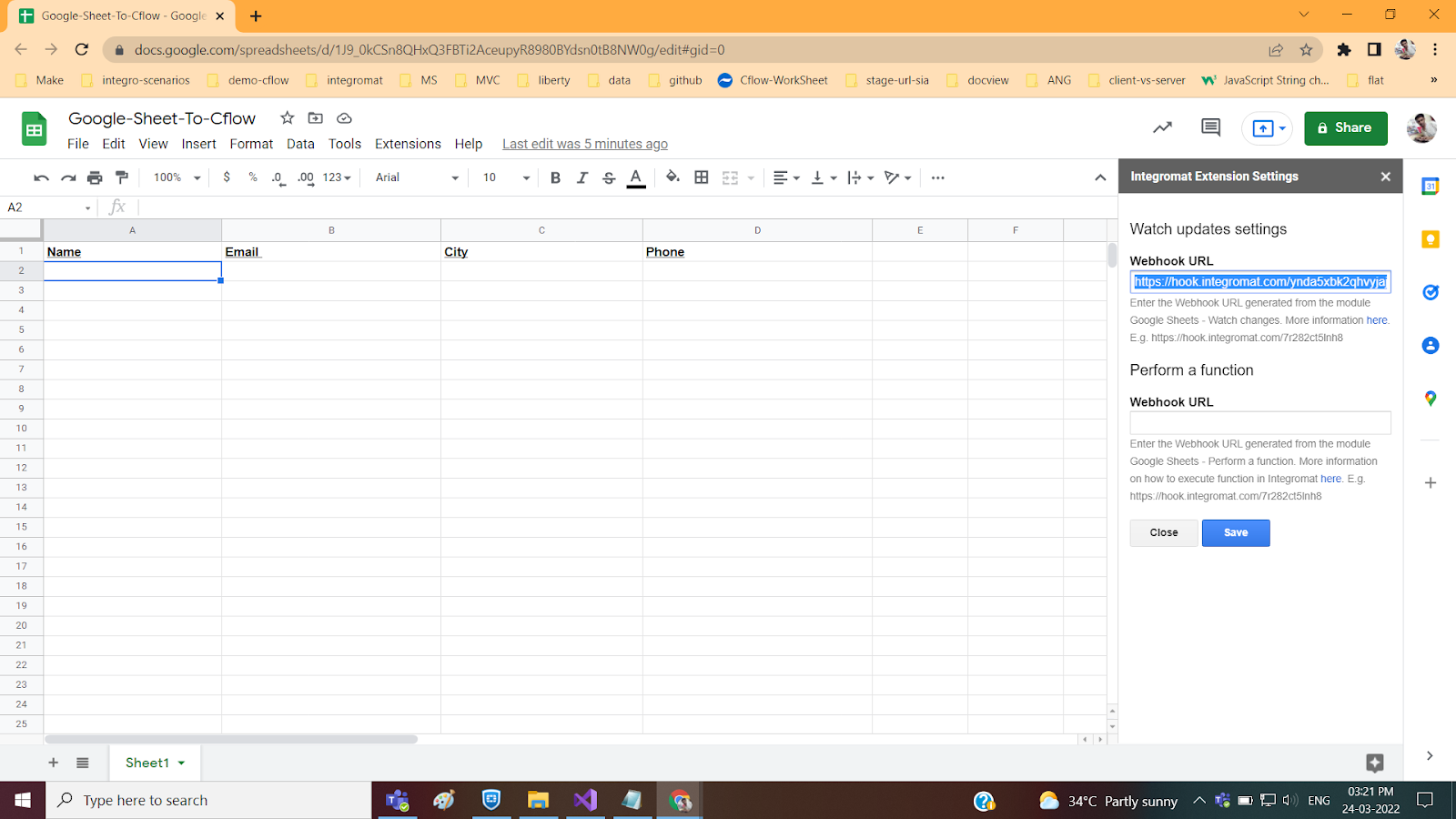Open the Sheet1 tab options arrow
1456x819 pixels.
181,763
